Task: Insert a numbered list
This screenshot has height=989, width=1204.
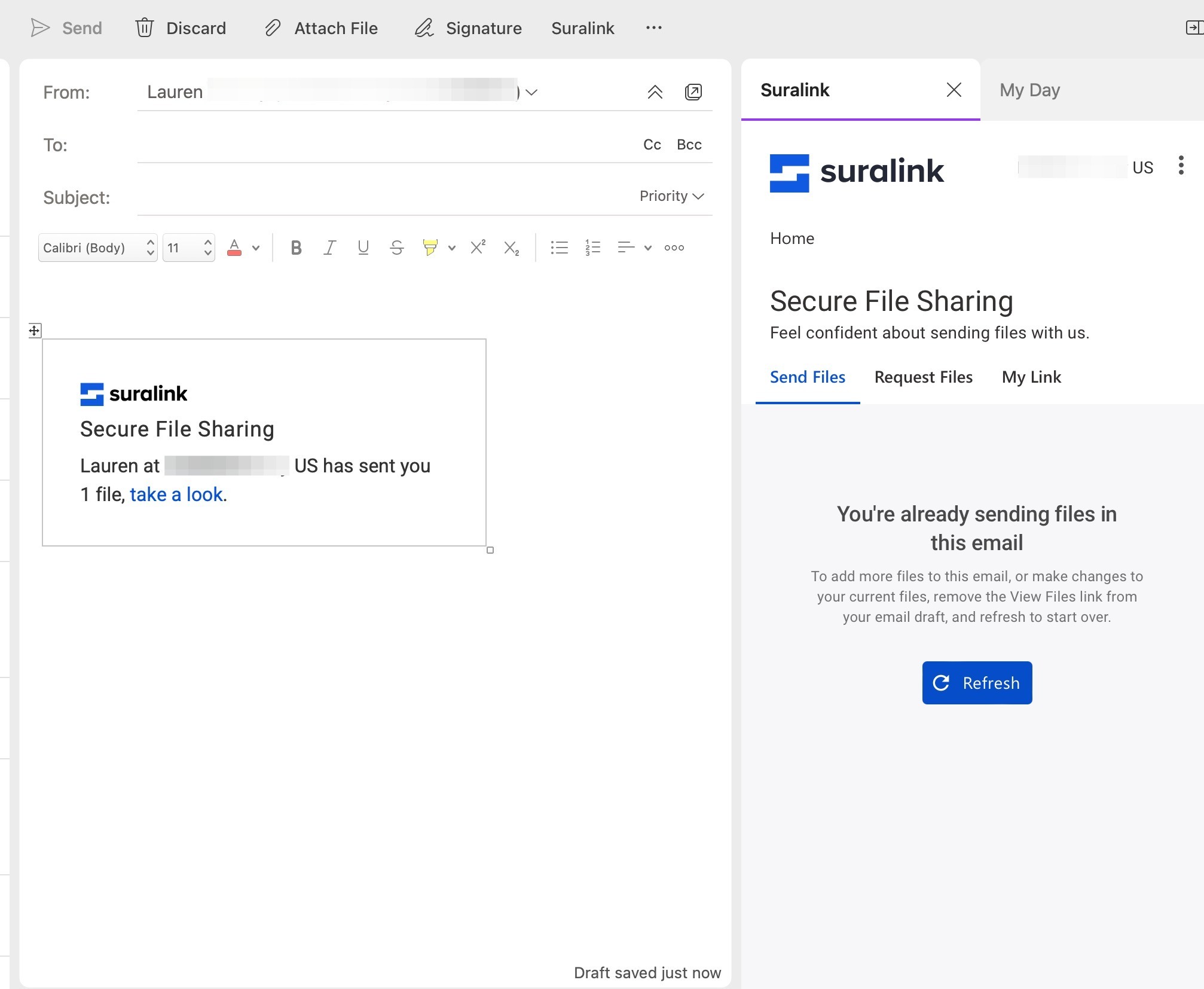Action: [x=592, y=248]
